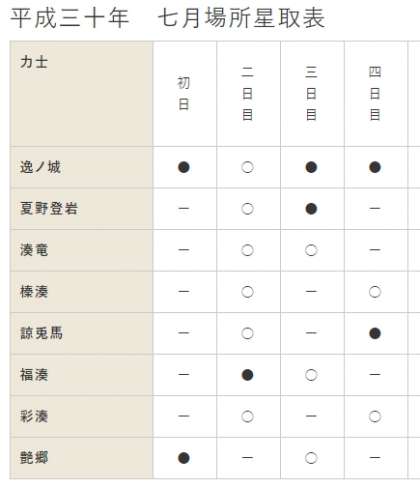Select the 三日目 column header
Image resolution: width=420 pixels, height=488 pixels.
(311, 93)
